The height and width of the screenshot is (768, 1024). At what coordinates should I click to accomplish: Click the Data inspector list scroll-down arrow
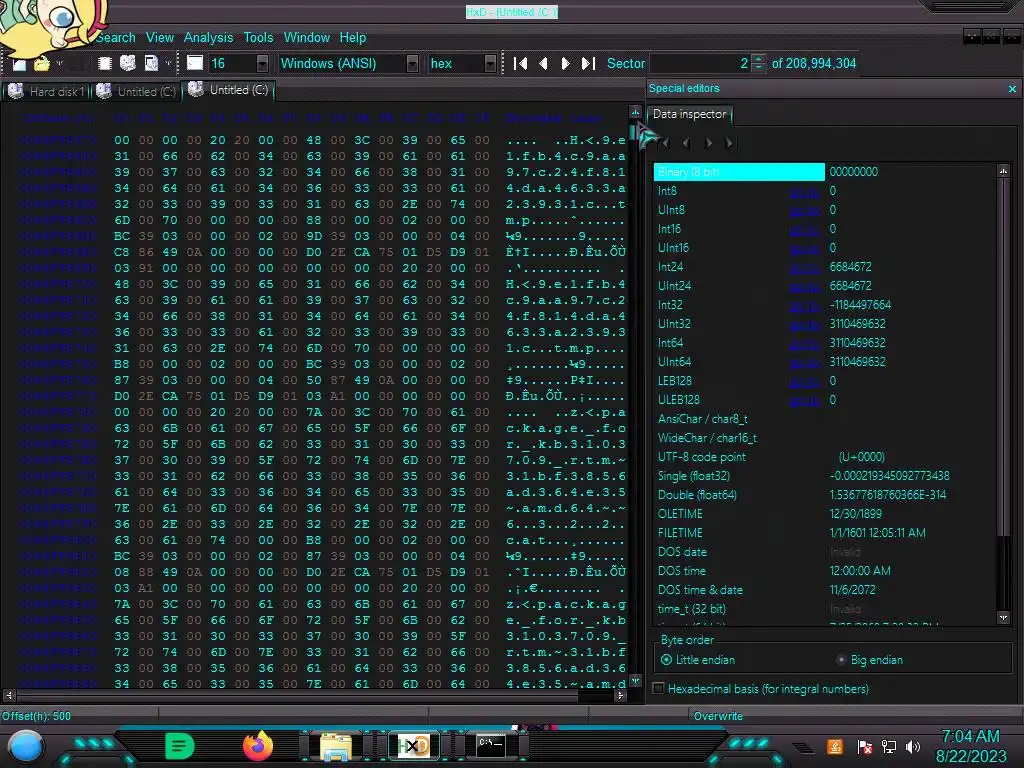[x=1003, y=617]
